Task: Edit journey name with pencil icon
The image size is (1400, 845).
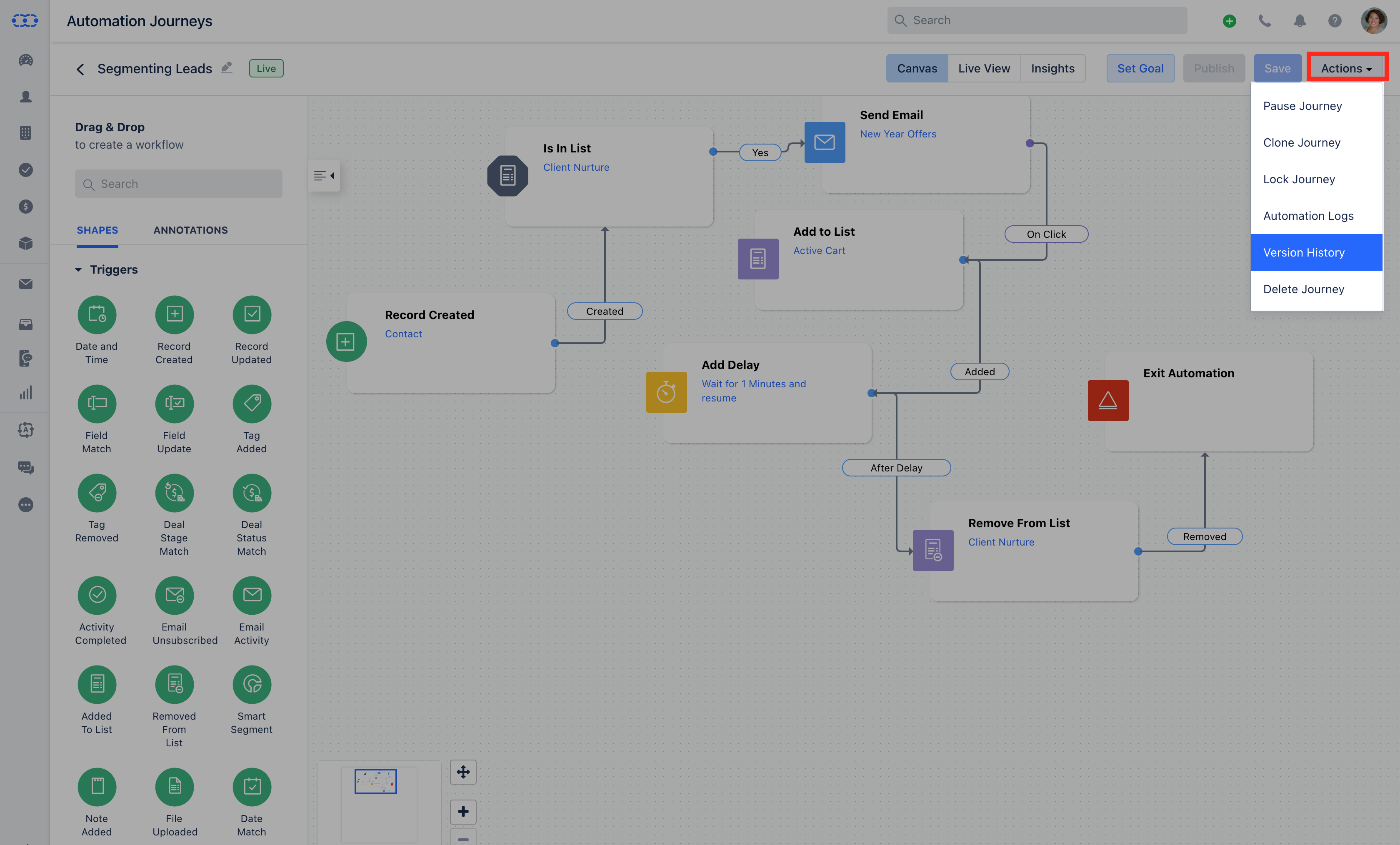Action: pyautogui.click(x=227, y=67)
